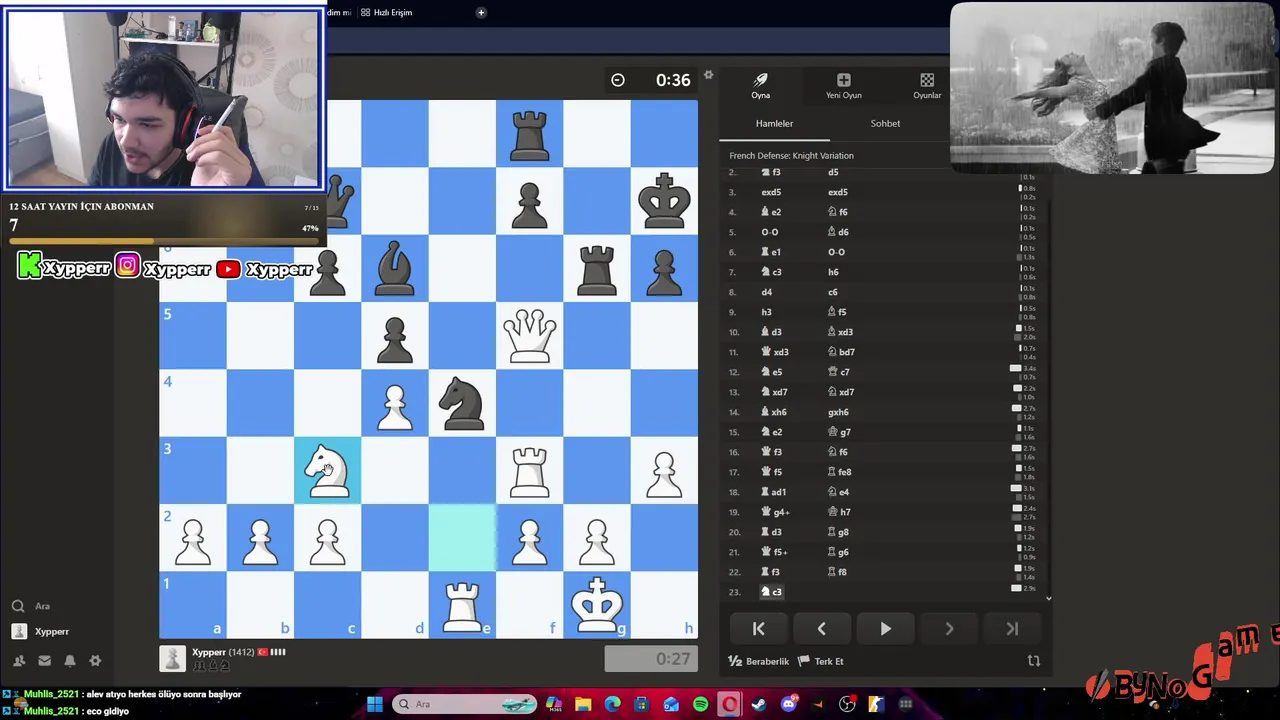Switch to the Sohbet chat tab

coord(885,123)
